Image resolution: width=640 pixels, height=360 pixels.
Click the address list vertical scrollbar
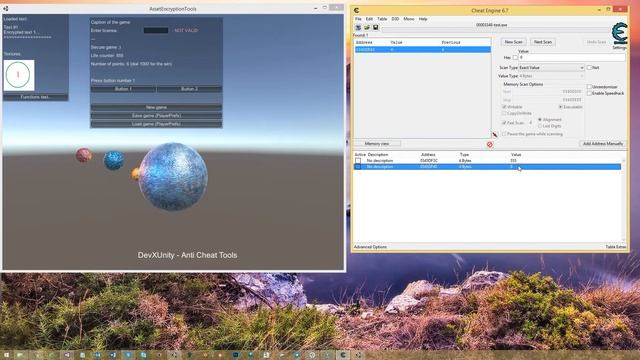click(623, 200)
